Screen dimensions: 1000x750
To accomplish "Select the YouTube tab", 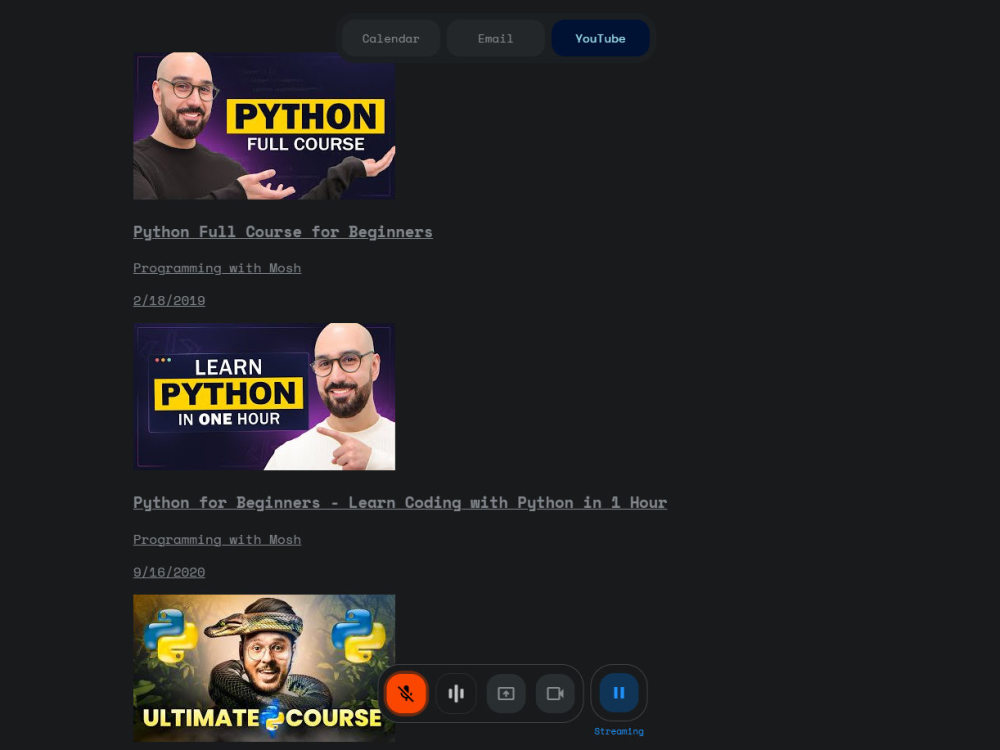I will pos(600,38).
